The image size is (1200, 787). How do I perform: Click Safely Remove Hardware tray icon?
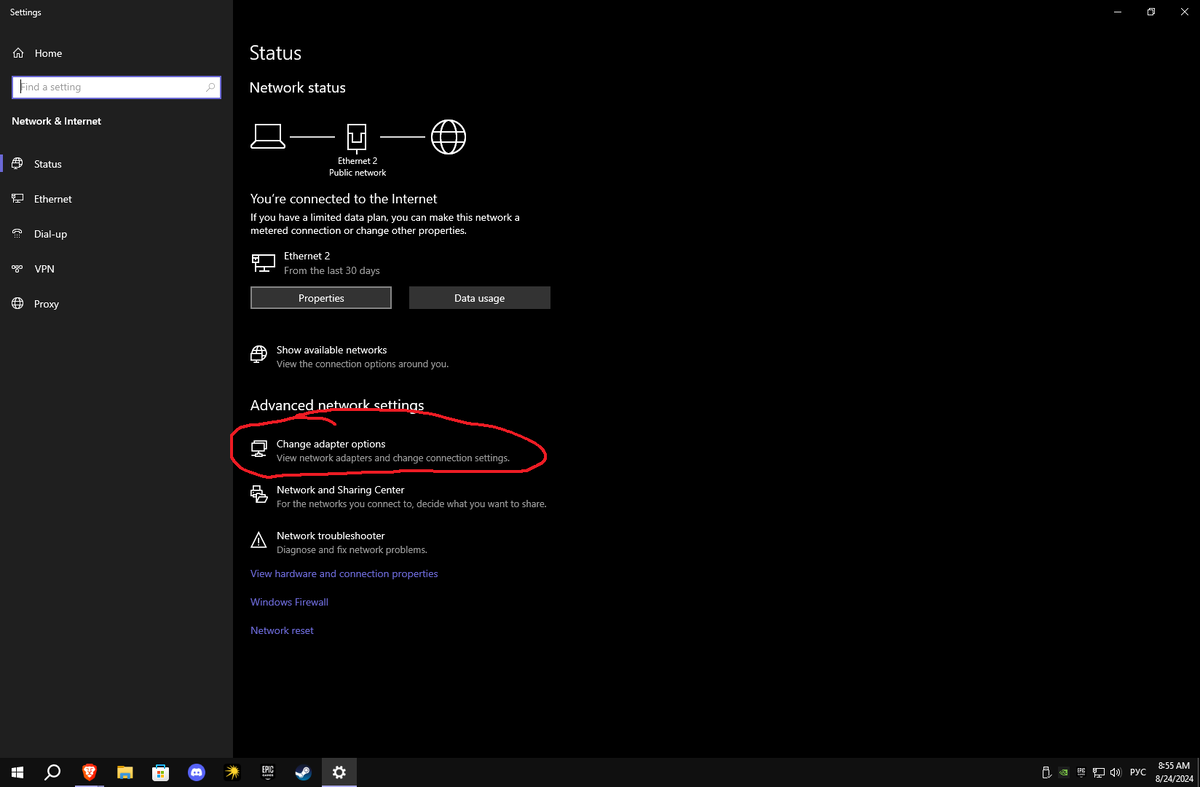coord(1047,772)
